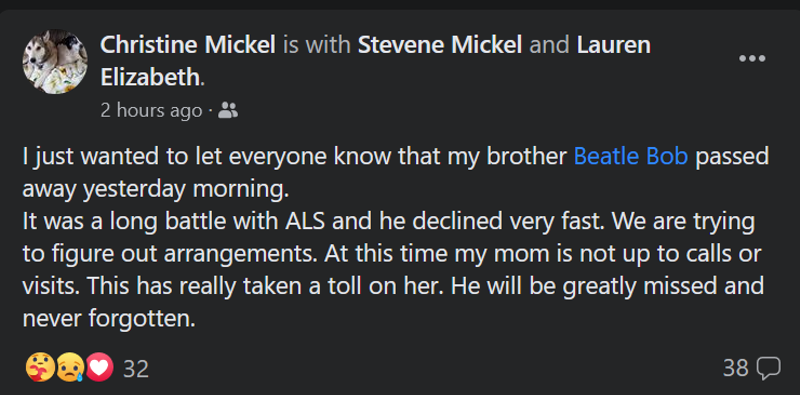Click the love heart reaction emoji

tap(100, 367)
